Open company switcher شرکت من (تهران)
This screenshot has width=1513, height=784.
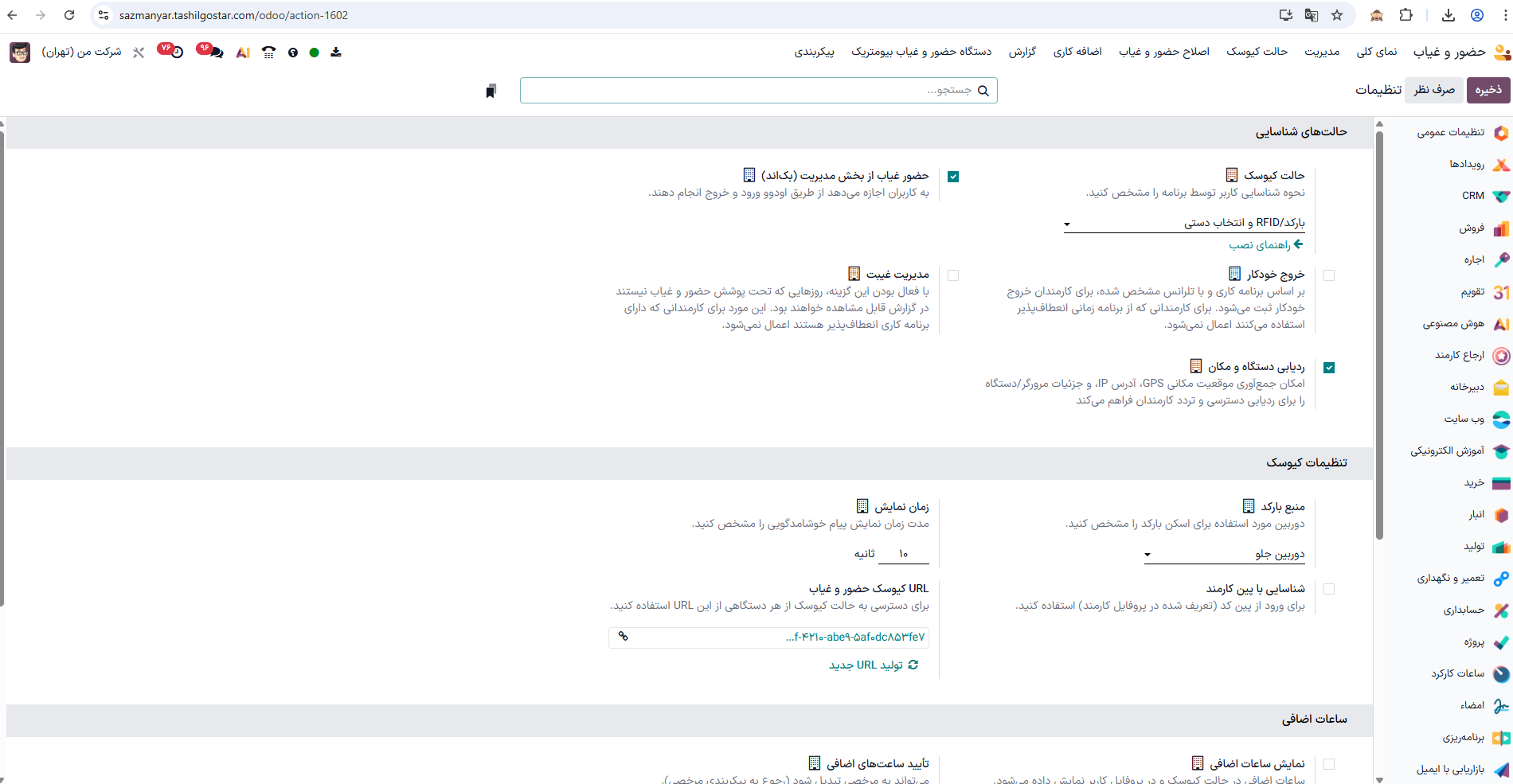[81, 52]
